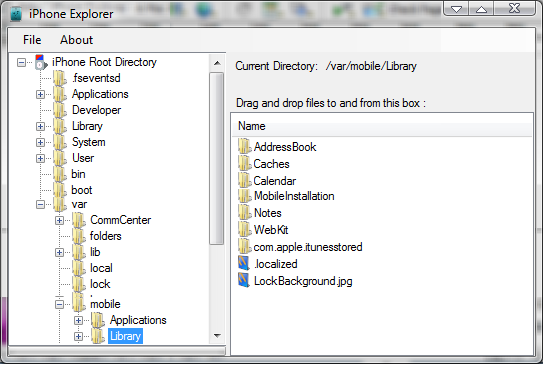The height and width of the screenshot is (366, 545).
Task: Click the var folder icon
Action: tap(60, 204)
